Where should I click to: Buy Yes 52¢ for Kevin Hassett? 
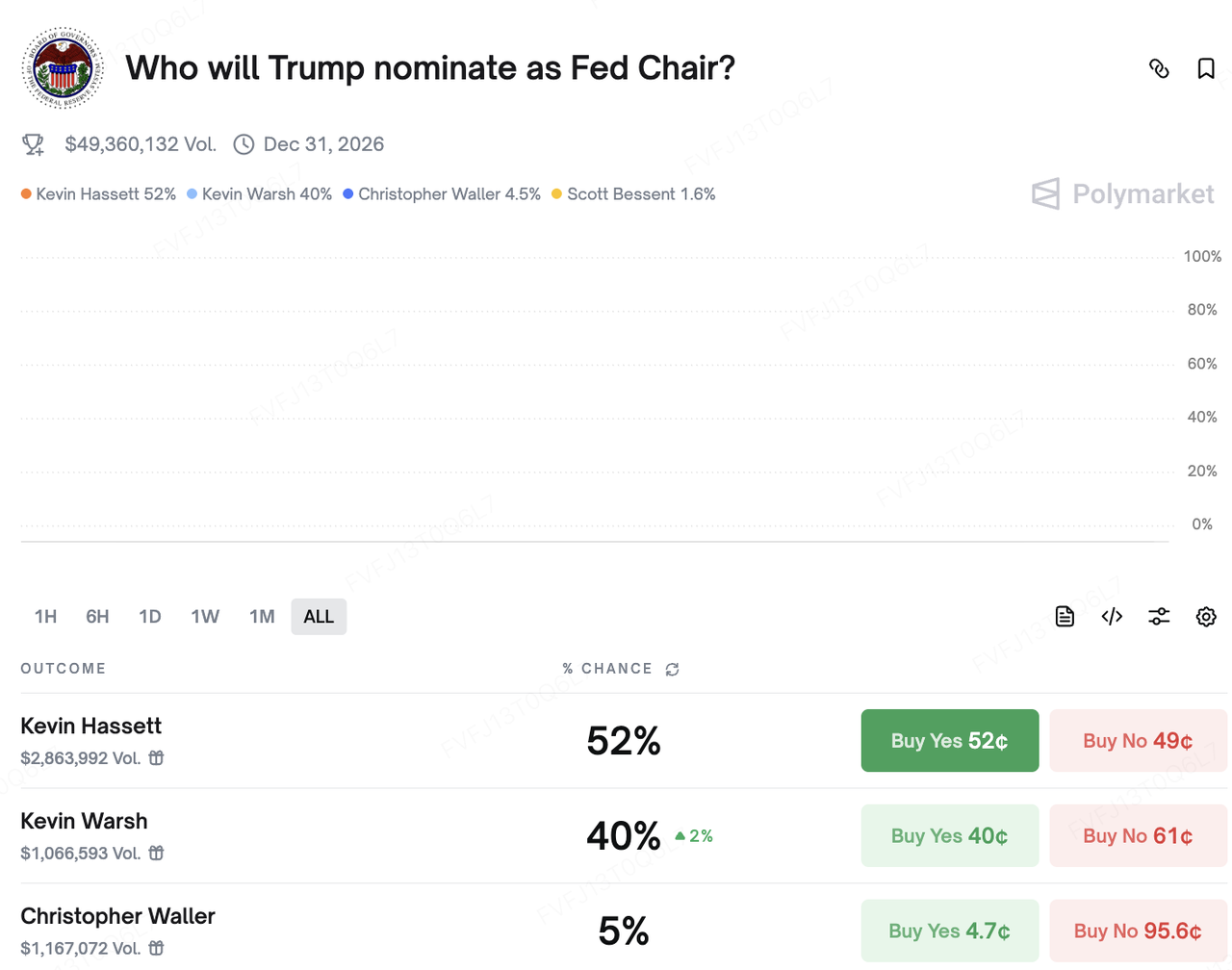tap(949, 741)
